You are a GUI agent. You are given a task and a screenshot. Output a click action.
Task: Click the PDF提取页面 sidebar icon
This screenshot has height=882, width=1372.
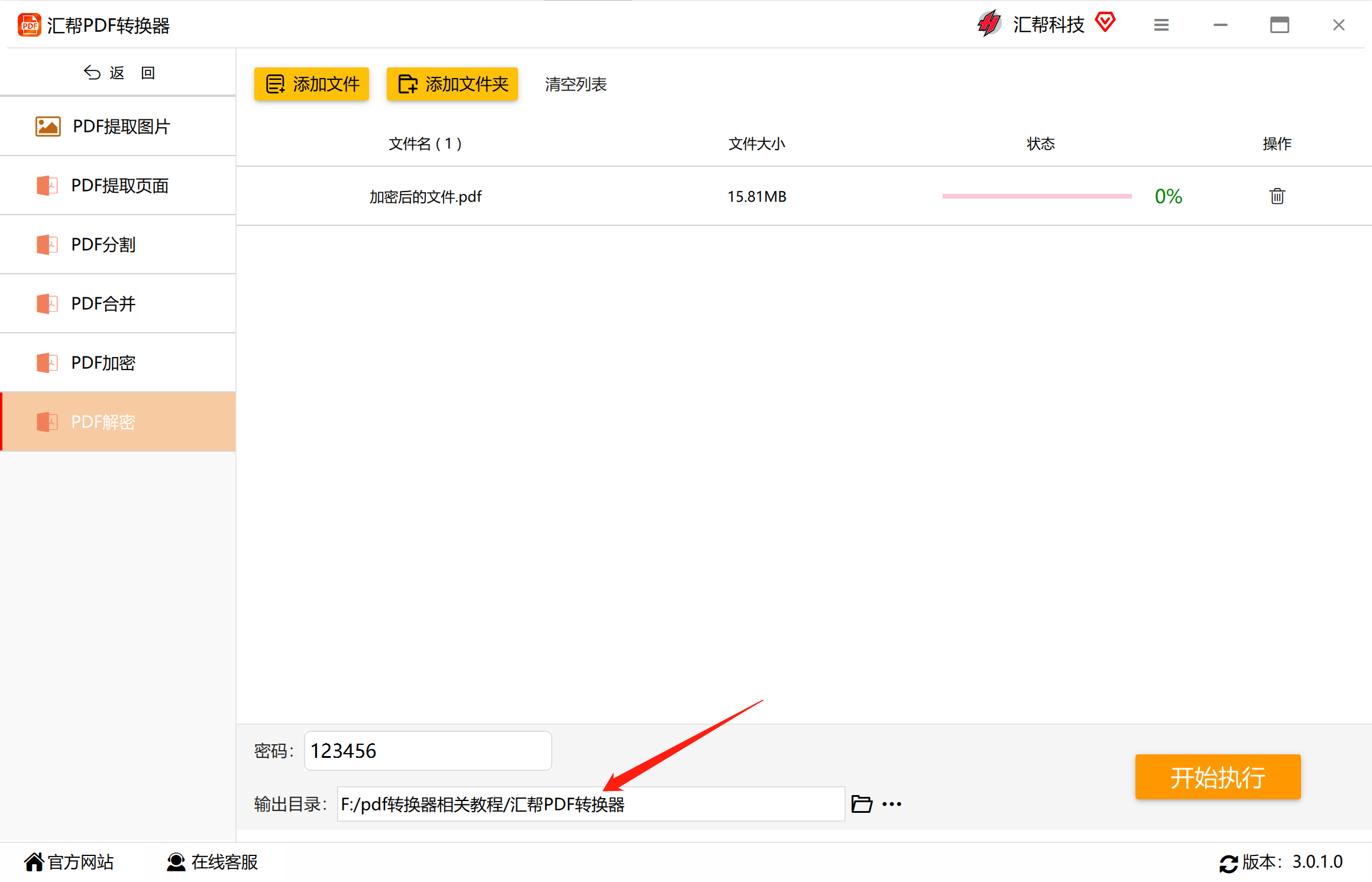[47, 186]
